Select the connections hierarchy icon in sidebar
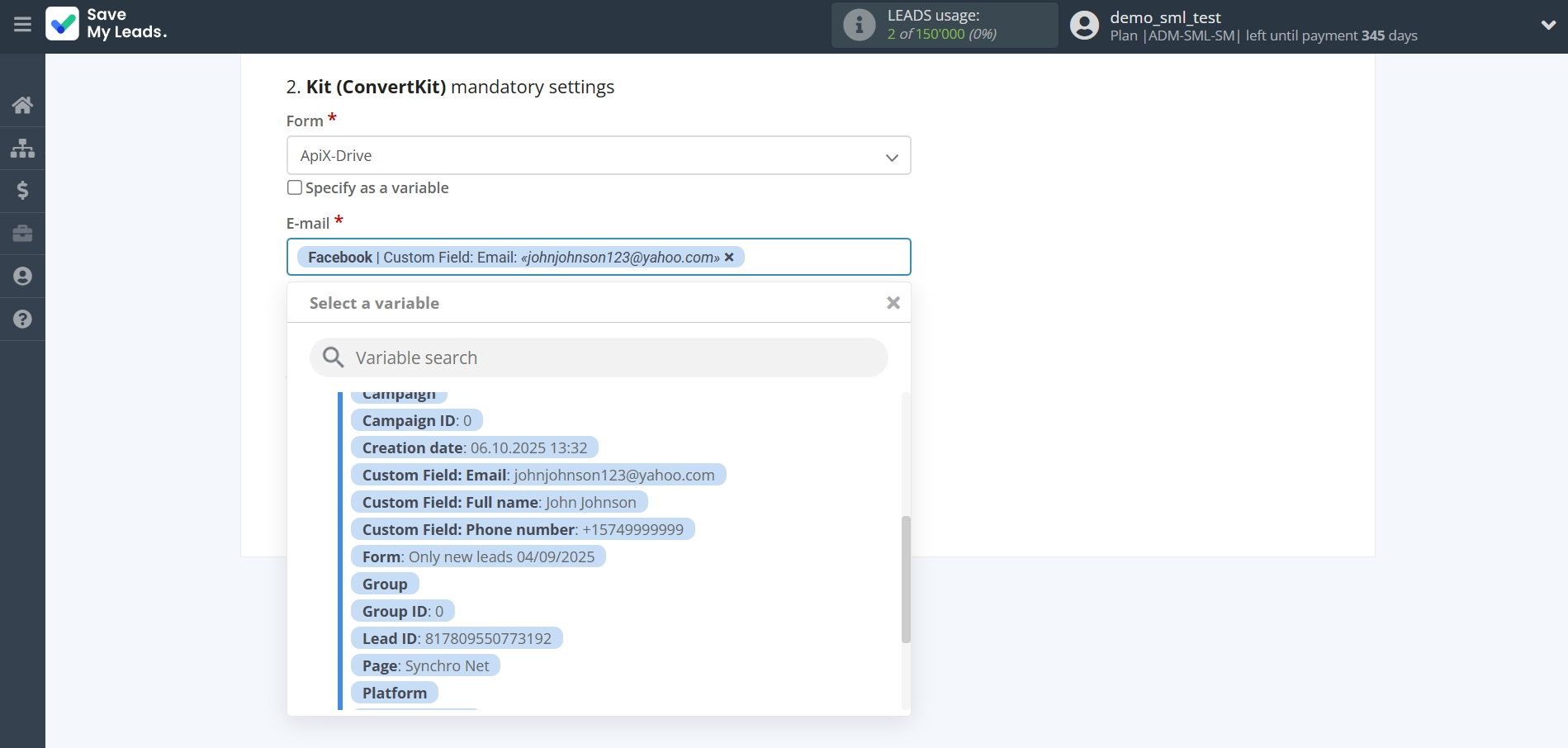1568x748 pixels. point(22,148)
